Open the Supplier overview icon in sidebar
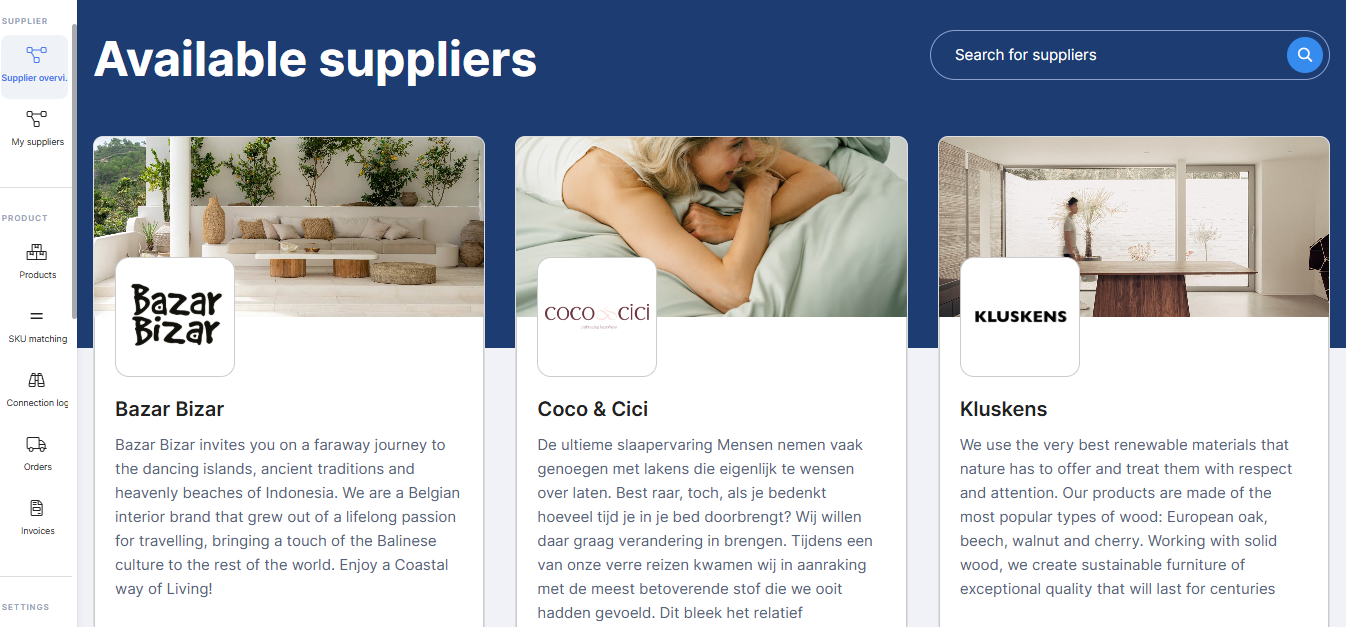 coord(36,55)
